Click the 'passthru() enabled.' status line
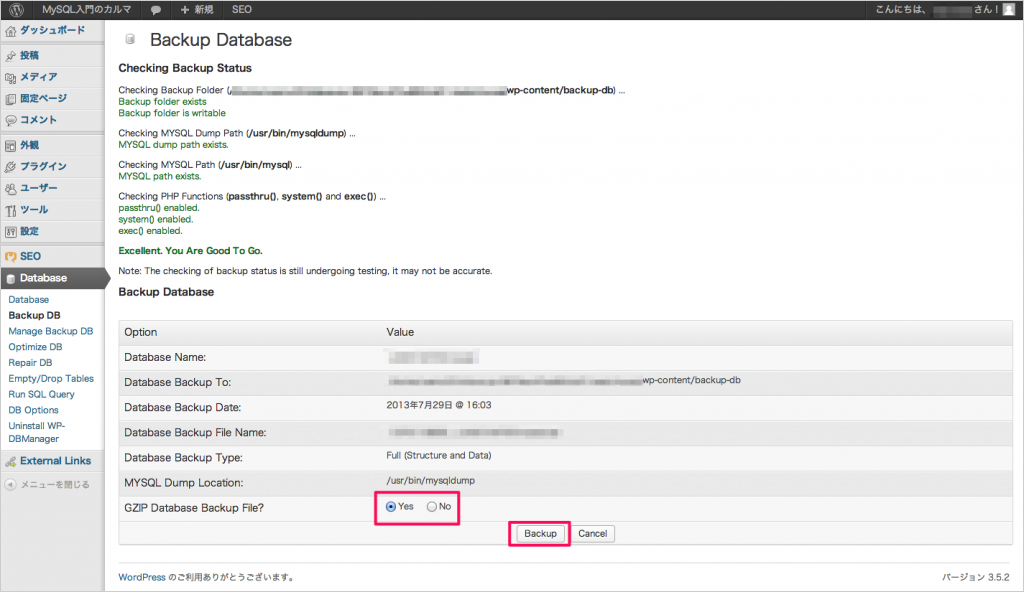The width and height of the screenshot is (1024, 592). (x=159, y=208)
